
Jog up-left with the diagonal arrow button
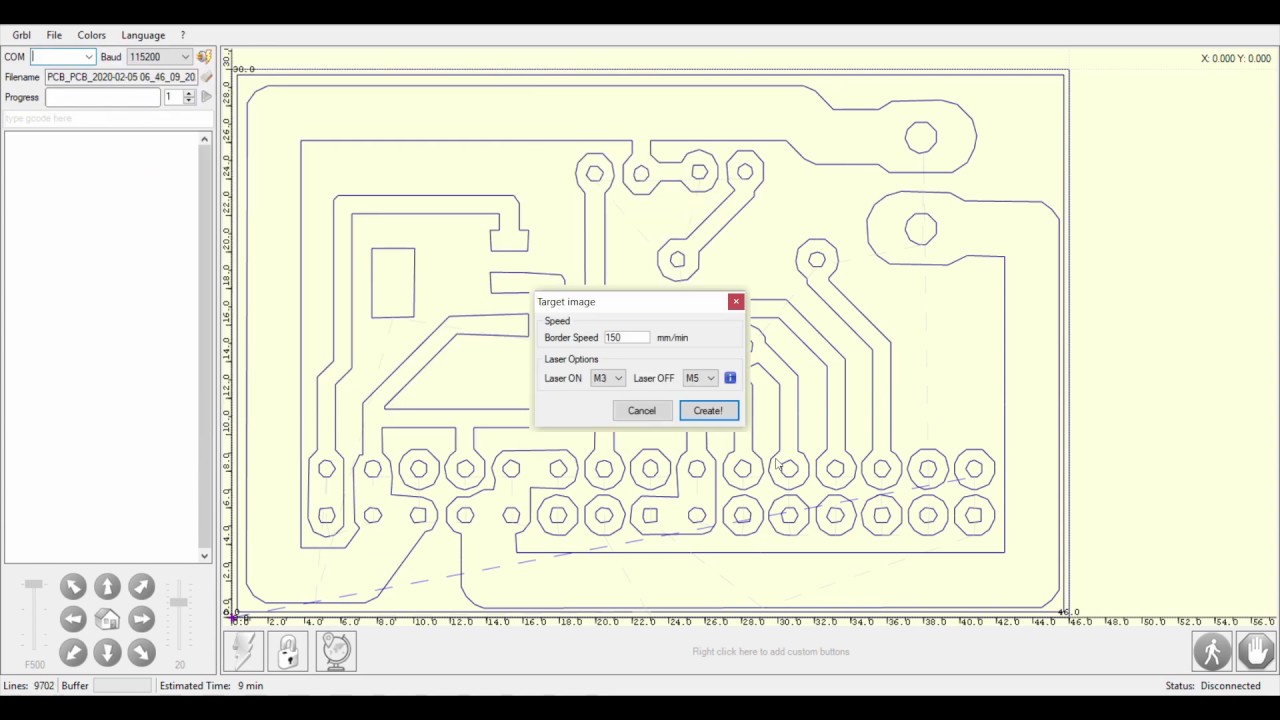(x=73, y=586)
